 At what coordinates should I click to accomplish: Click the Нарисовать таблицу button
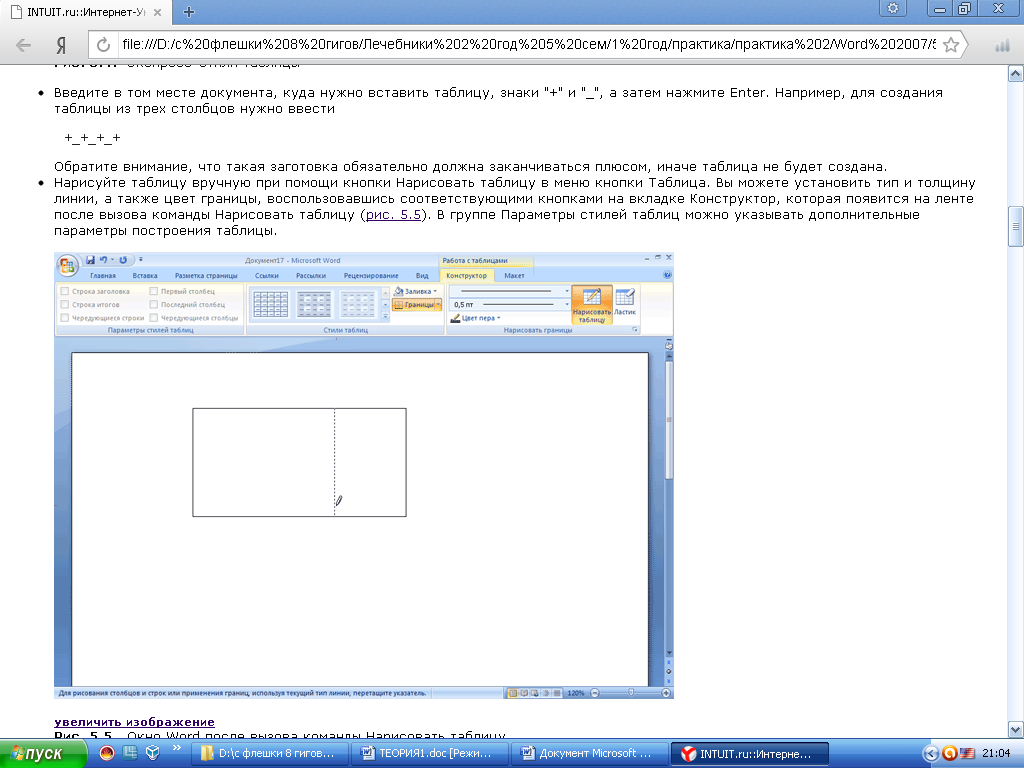592,304
